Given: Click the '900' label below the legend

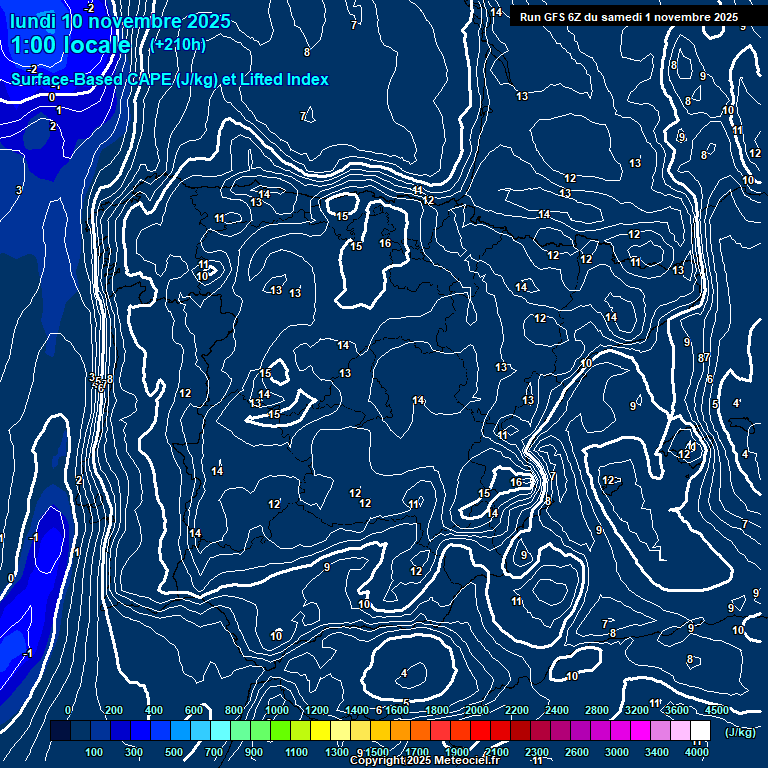Looking at the screenshot, I should pos(254,752).
